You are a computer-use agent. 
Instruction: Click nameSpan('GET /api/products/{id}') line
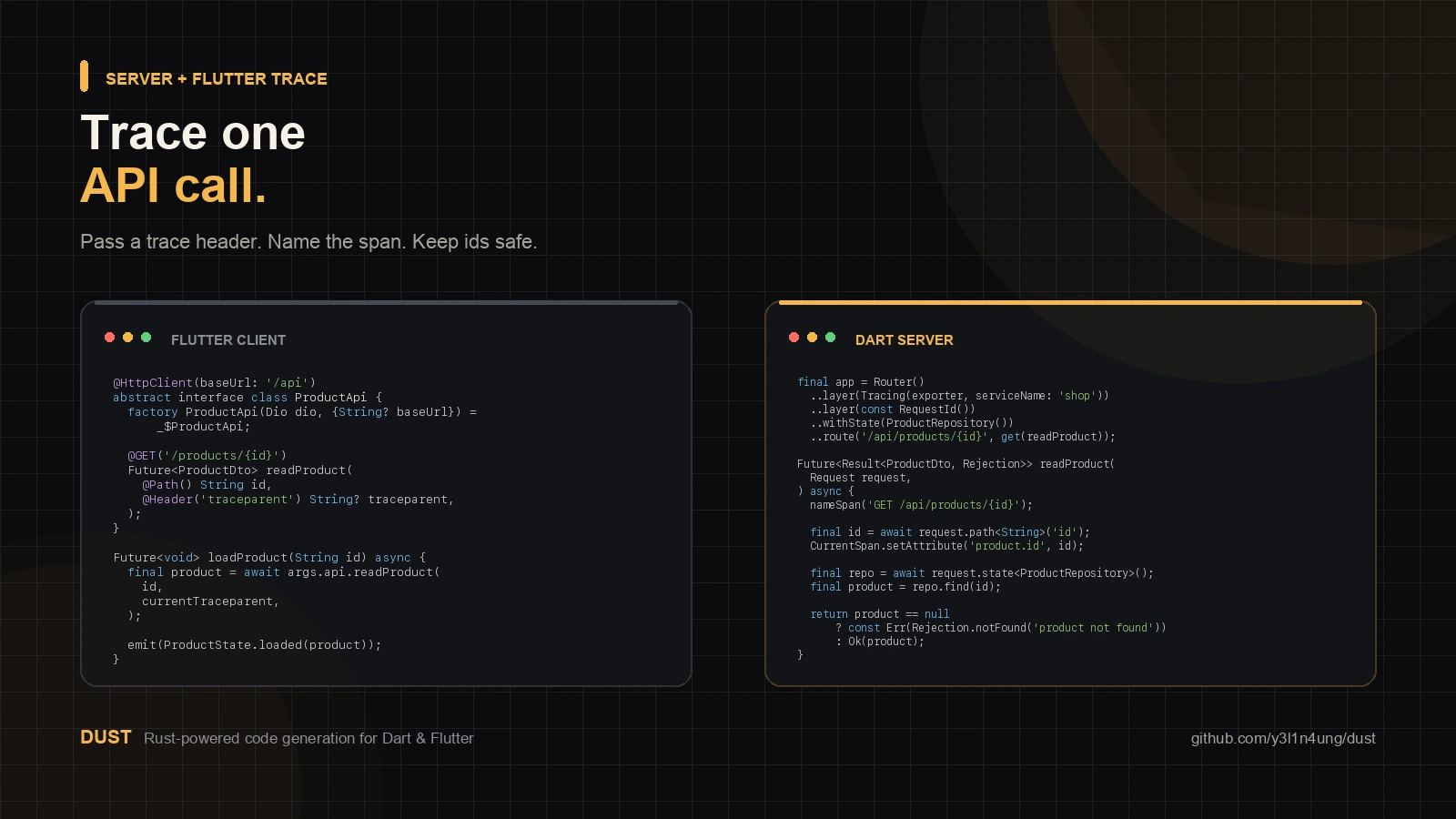tap(922, 505)
